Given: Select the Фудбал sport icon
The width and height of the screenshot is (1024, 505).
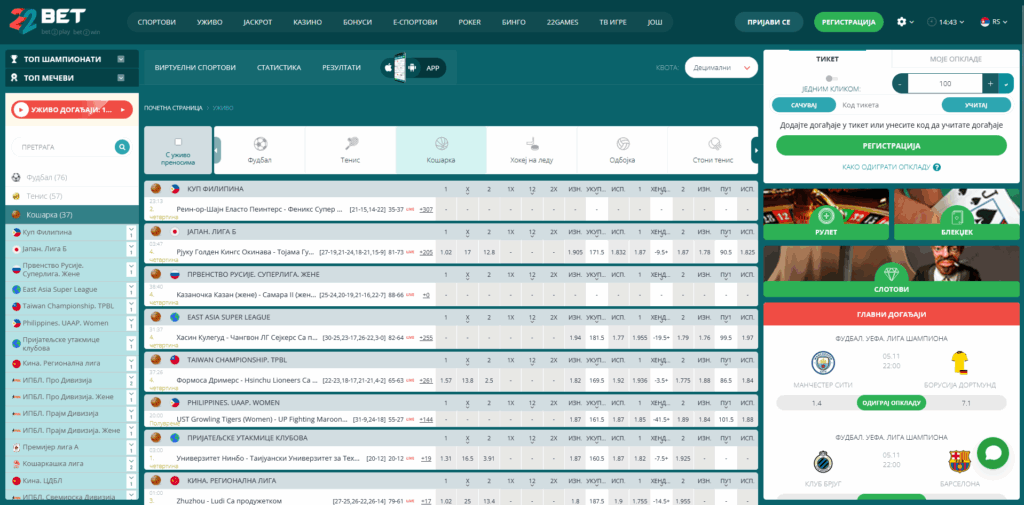Looking at the screenshot, I should 260,143.
